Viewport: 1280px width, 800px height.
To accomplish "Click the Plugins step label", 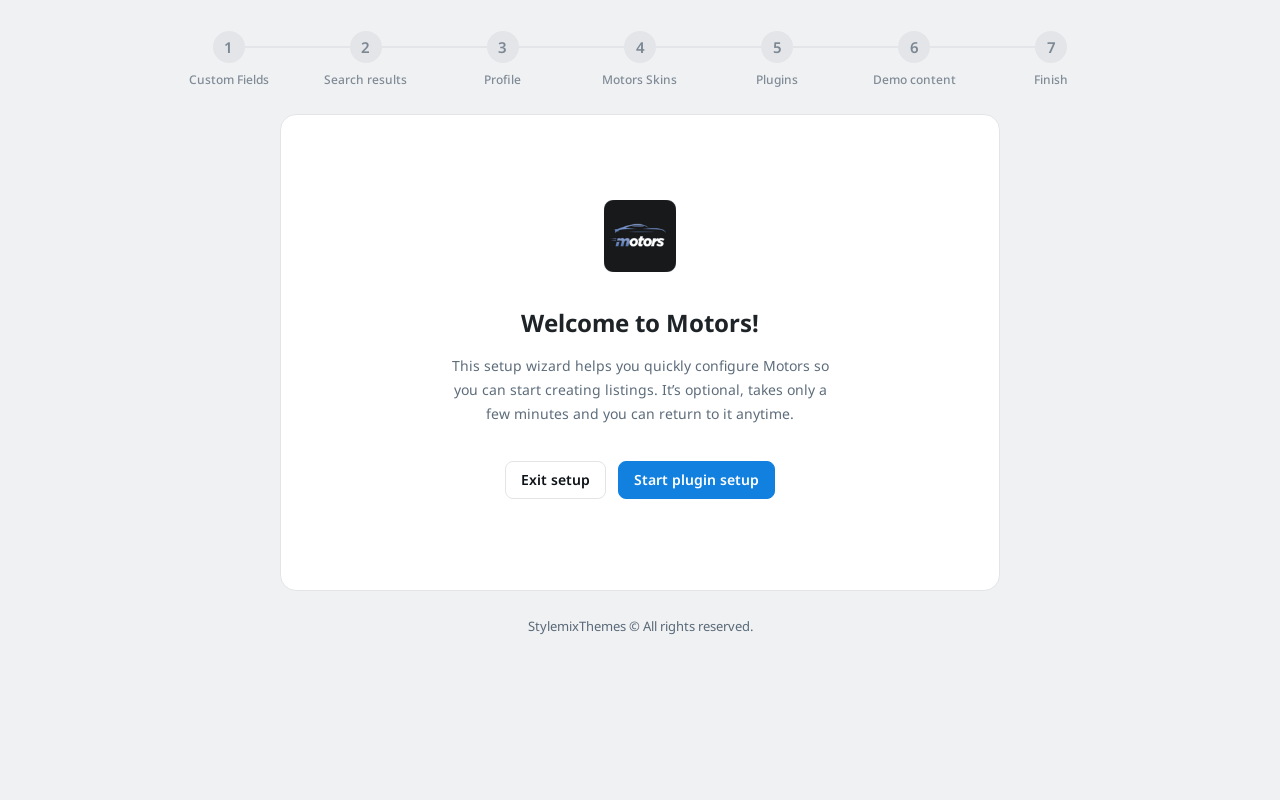I will tap(777, 80).
